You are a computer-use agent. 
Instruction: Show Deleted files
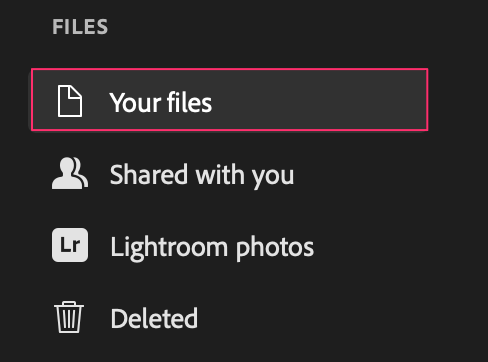pos(229,318)
